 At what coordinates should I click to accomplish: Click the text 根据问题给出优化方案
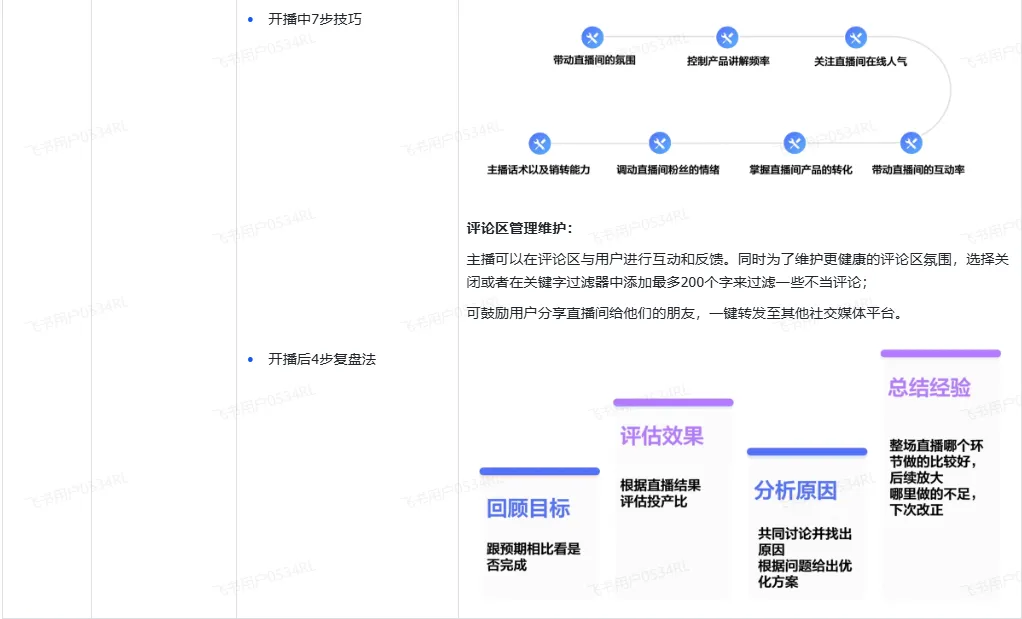pyautogui.click(x=804, y=574)
